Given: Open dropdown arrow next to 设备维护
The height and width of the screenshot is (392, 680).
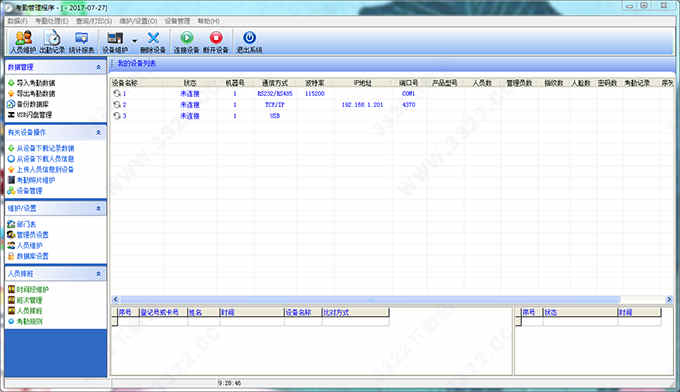Looking at the screenshot, I should [134, 41].
